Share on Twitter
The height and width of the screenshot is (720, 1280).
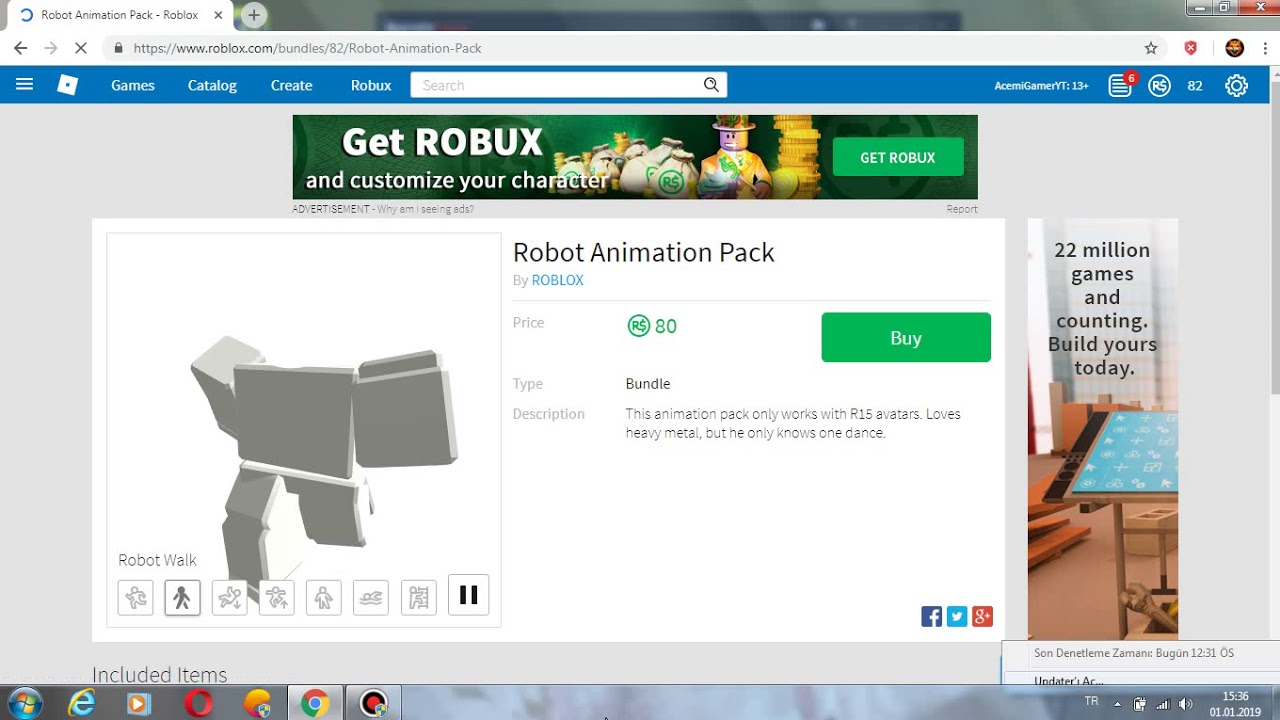point(957,616)
